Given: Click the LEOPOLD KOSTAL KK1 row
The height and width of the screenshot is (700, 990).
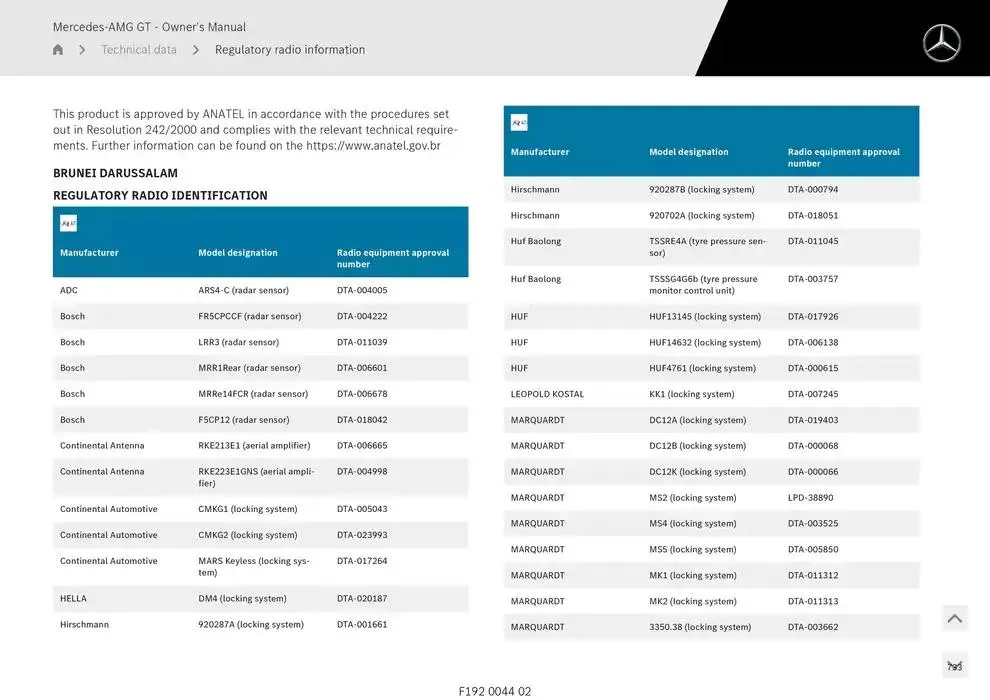Looking at the screenshot, I should click(711, 395).
